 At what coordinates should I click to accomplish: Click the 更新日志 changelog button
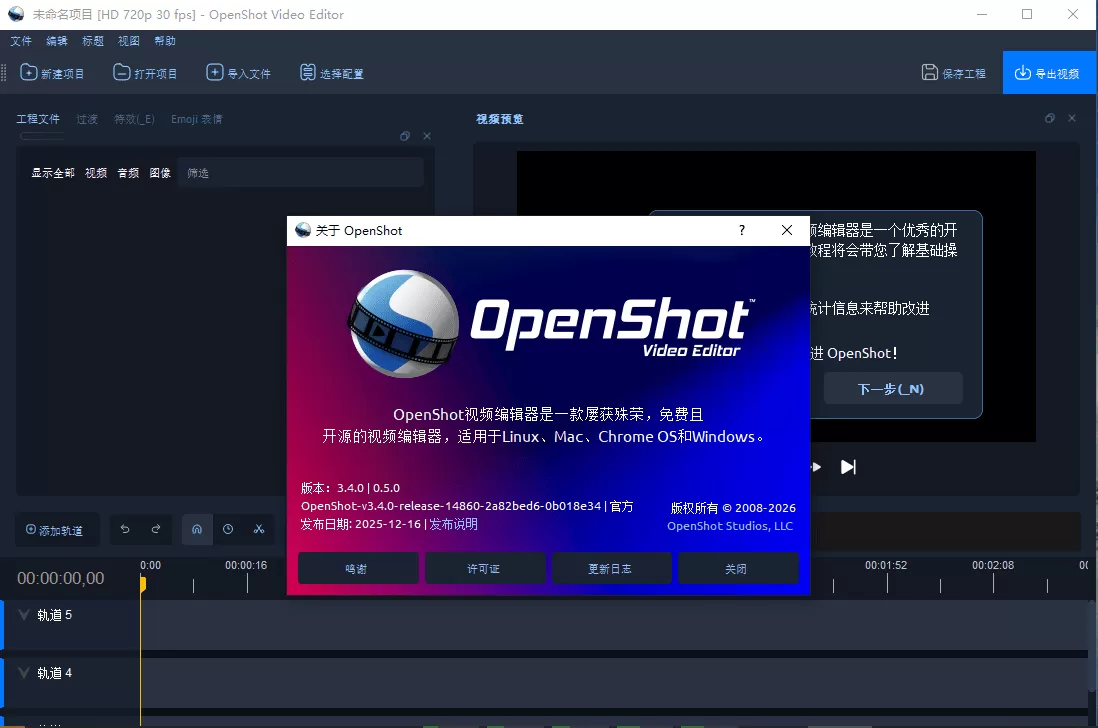[611, 568]
